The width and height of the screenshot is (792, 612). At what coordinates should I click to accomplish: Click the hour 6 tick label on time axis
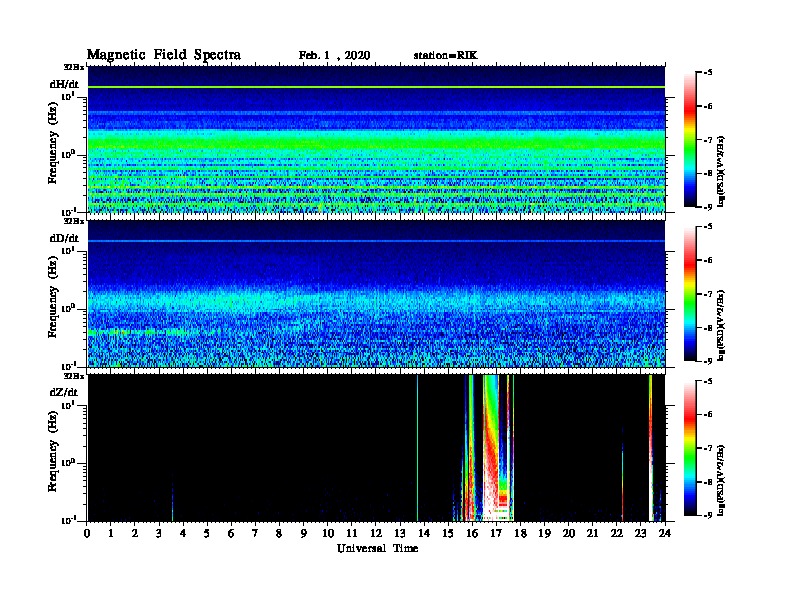[x=231, y=534]
